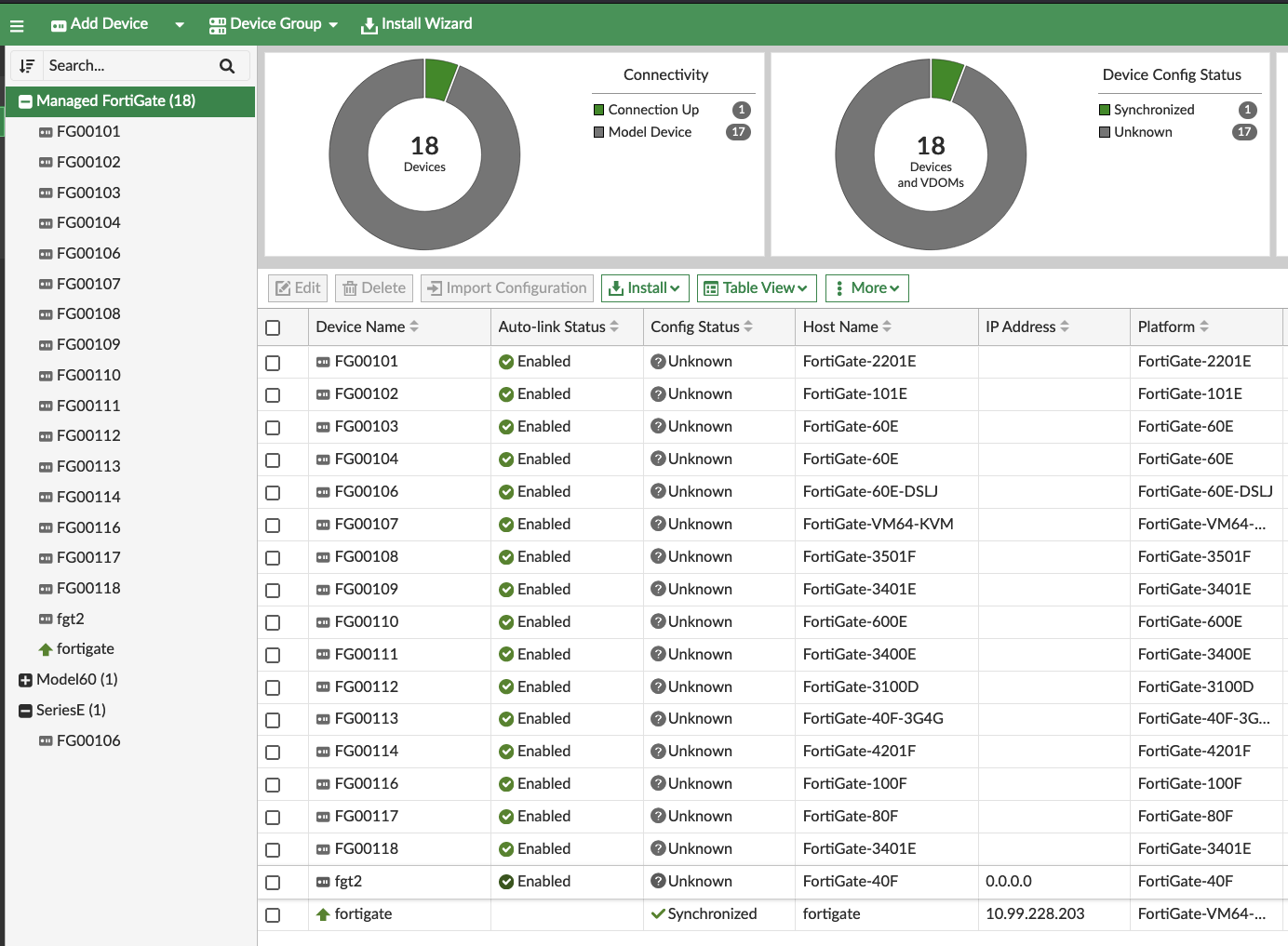This screenshot has width=1288, height=946.
Task: Click Unknown question icon in FG00117 row
Action: 658,816
